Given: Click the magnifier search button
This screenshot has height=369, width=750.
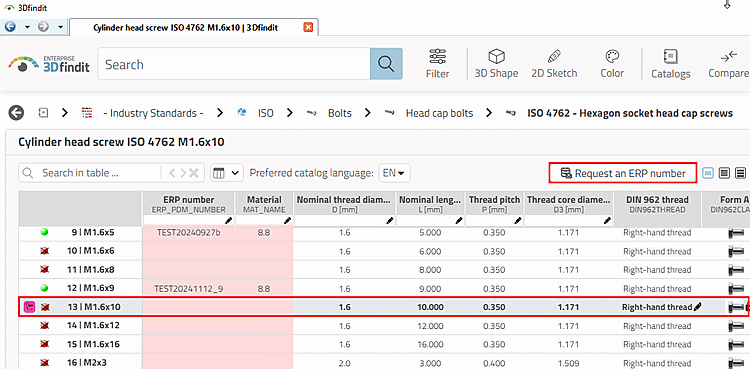Looking at the screenshot, I should coord(386,64).
